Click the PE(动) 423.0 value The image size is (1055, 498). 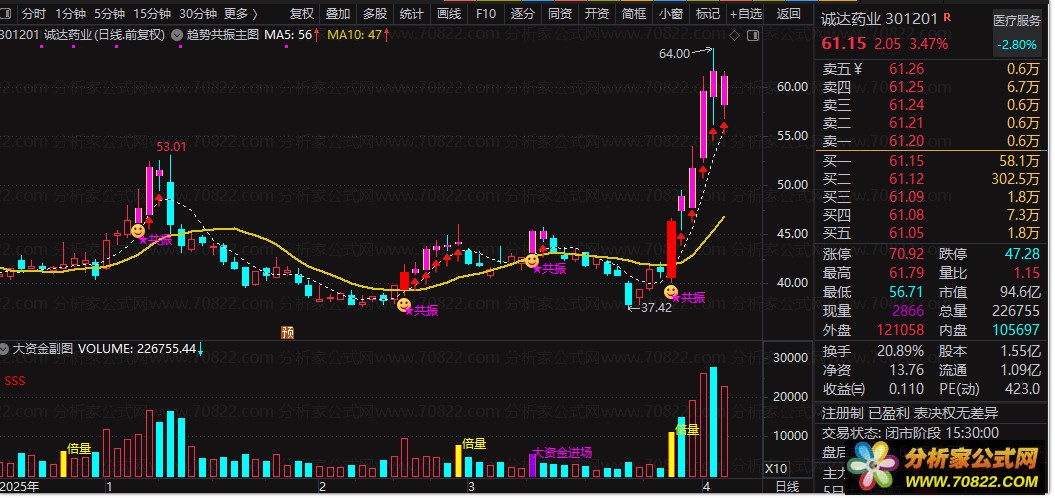1022,389
